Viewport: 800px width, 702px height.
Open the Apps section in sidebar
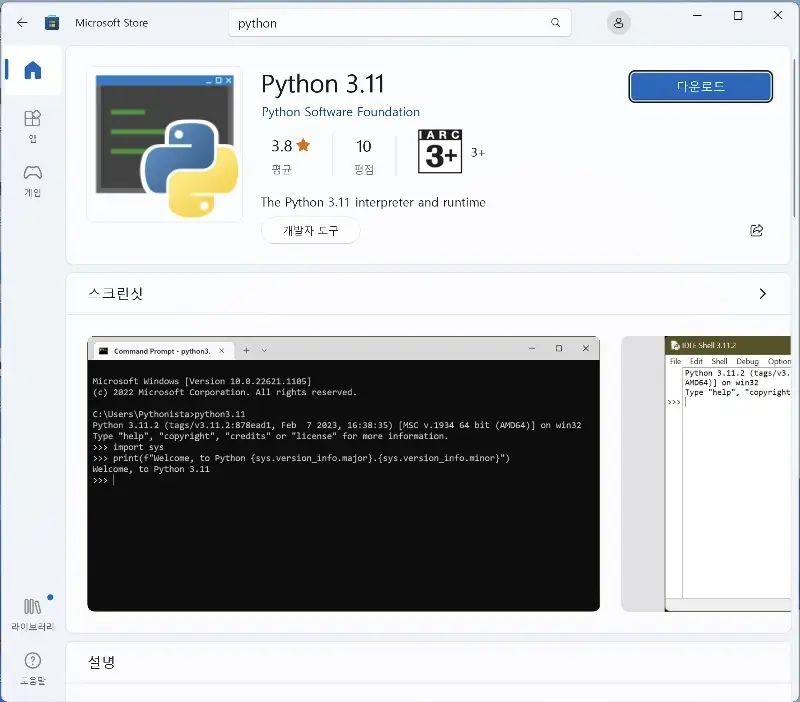click(33, 125)
